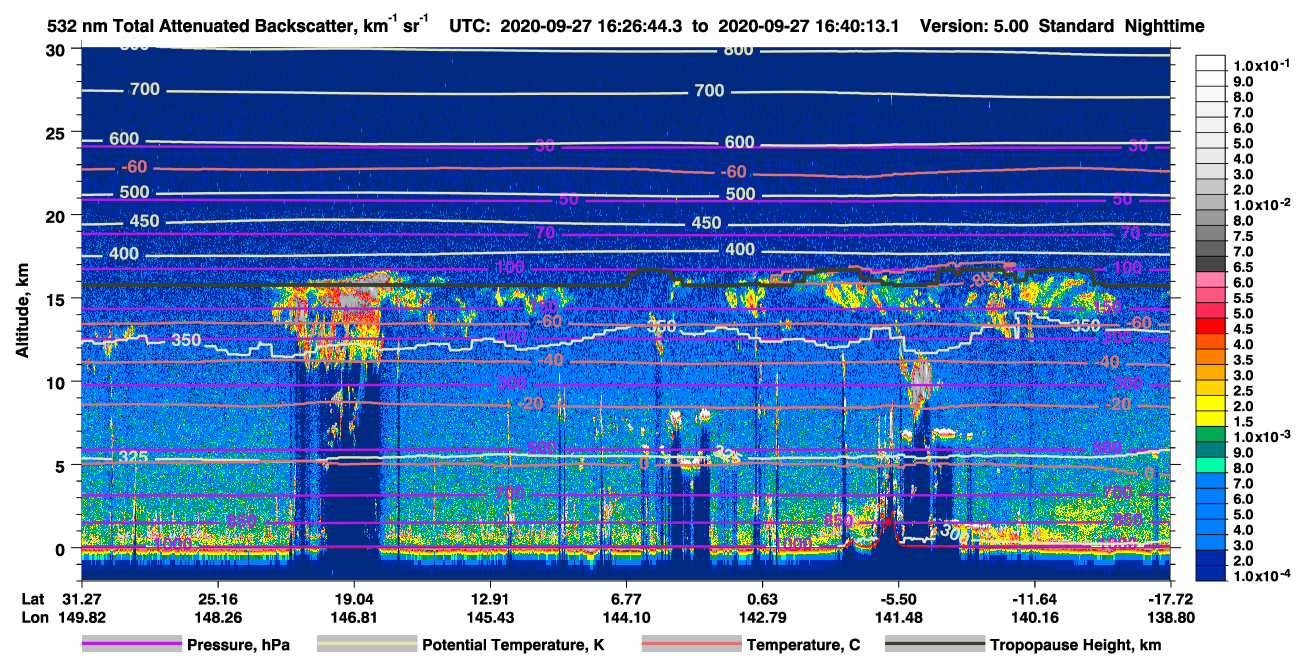This screenshot has height=667, width=1300.
Task: Click colorbar label 5.5
Action: 1245,298
